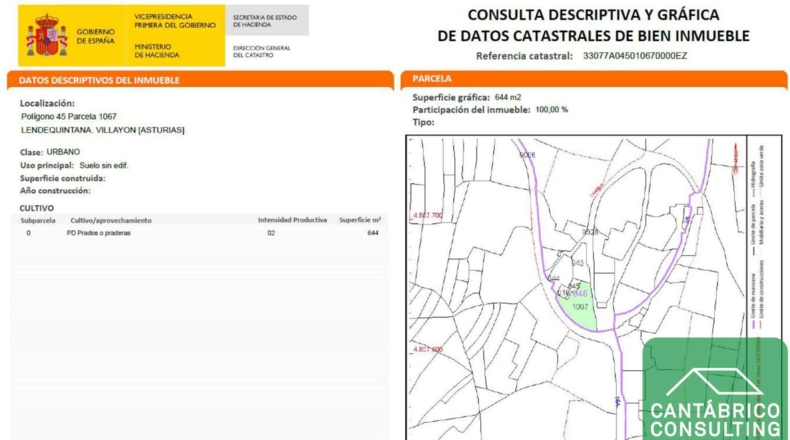Click SECRETARÍA DE ESTADO DE HACIENDA
790x440 pixels.
tap(265, 21)
